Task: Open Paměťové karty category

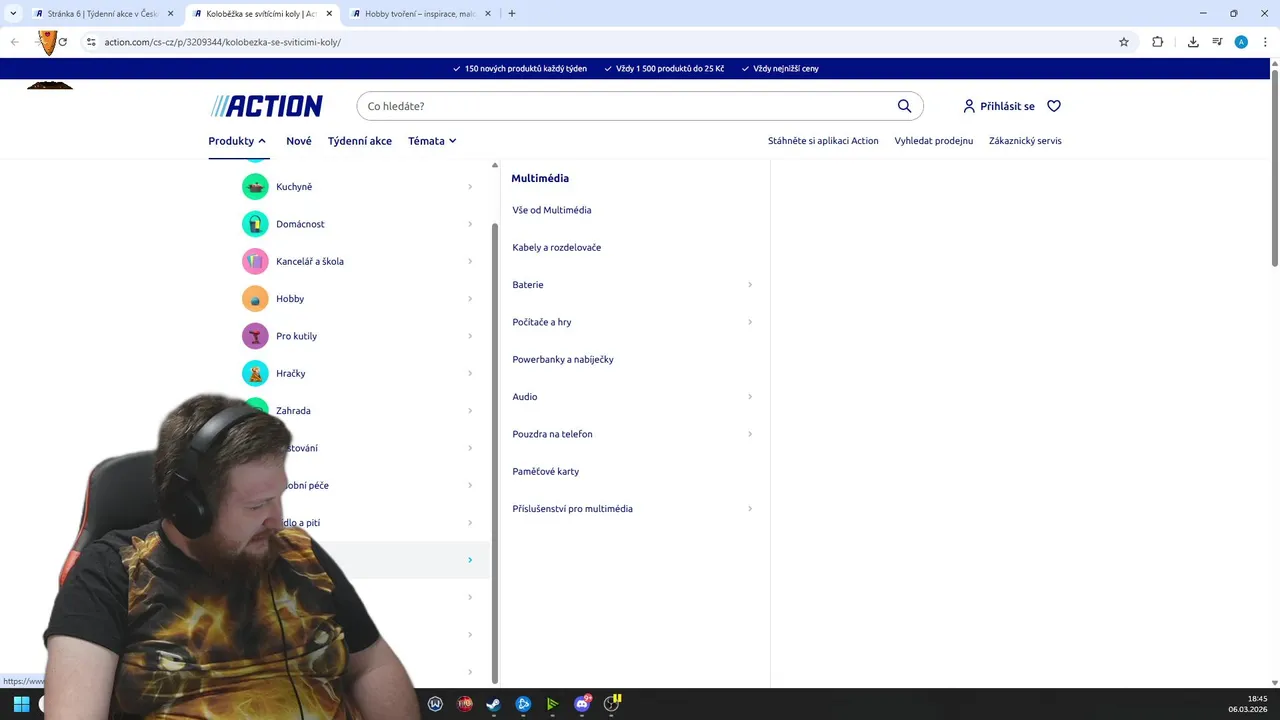Action: 546,471
